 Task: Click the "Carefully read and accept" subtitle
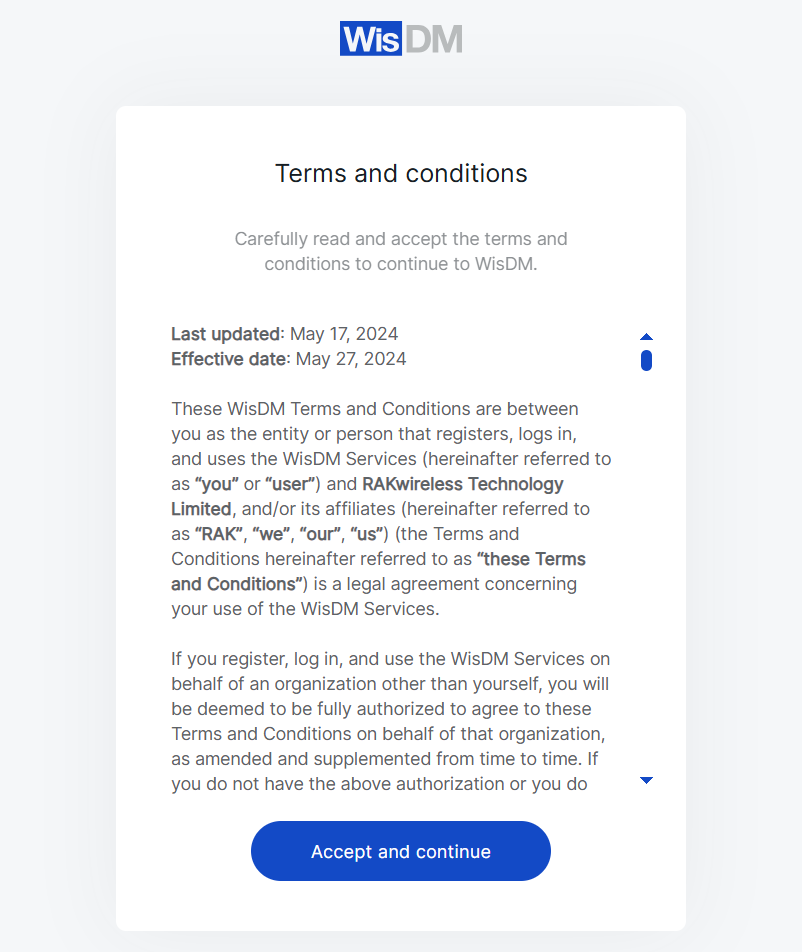[x=400, y=251]
